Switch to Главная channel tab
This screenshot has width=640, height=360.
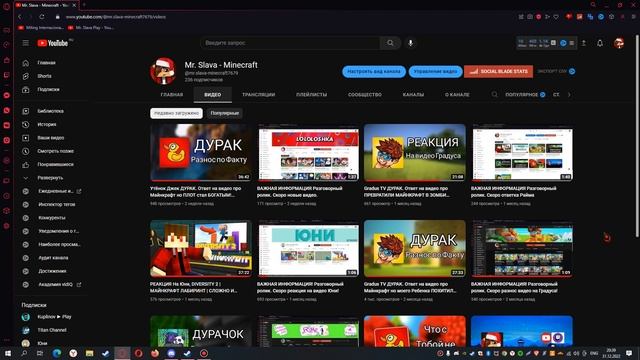[172, 95]
